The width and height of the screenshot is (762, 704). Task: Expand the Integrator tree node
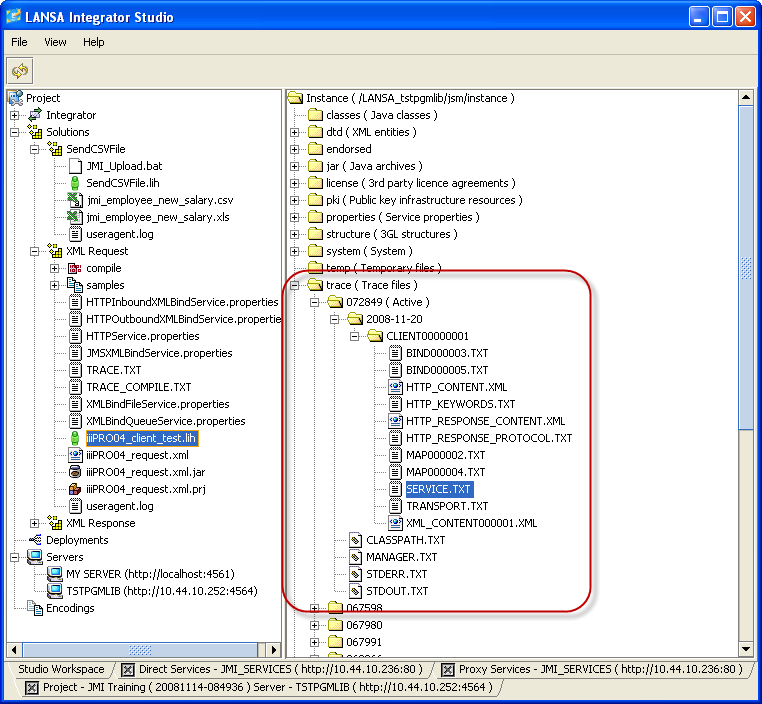pyautogui.click(x=15, y=115)
